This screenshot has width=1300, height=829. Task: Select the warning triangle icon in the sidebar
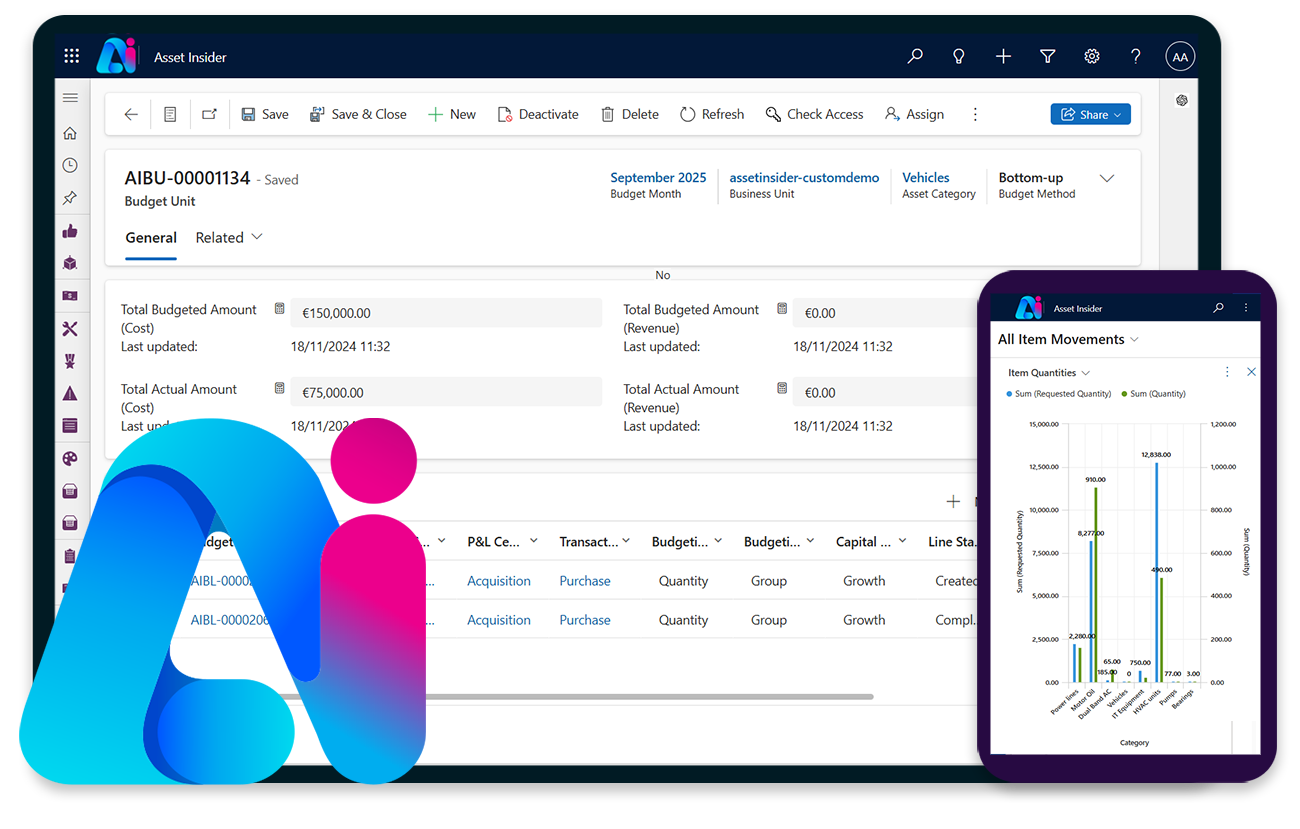pyautogui.click(x=70, y=393)
